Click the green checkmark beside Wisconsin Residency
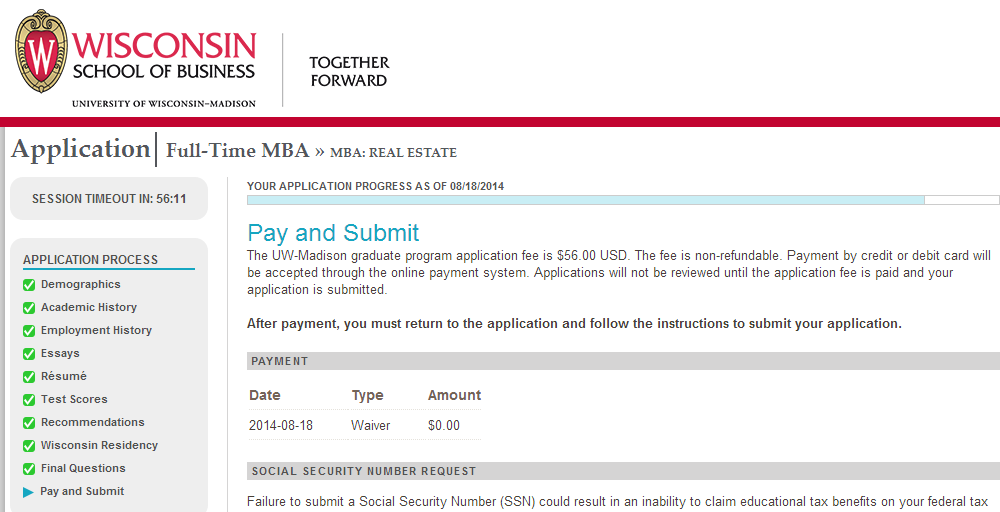This screenshot has height=512, width=1000. click(29, 446)
